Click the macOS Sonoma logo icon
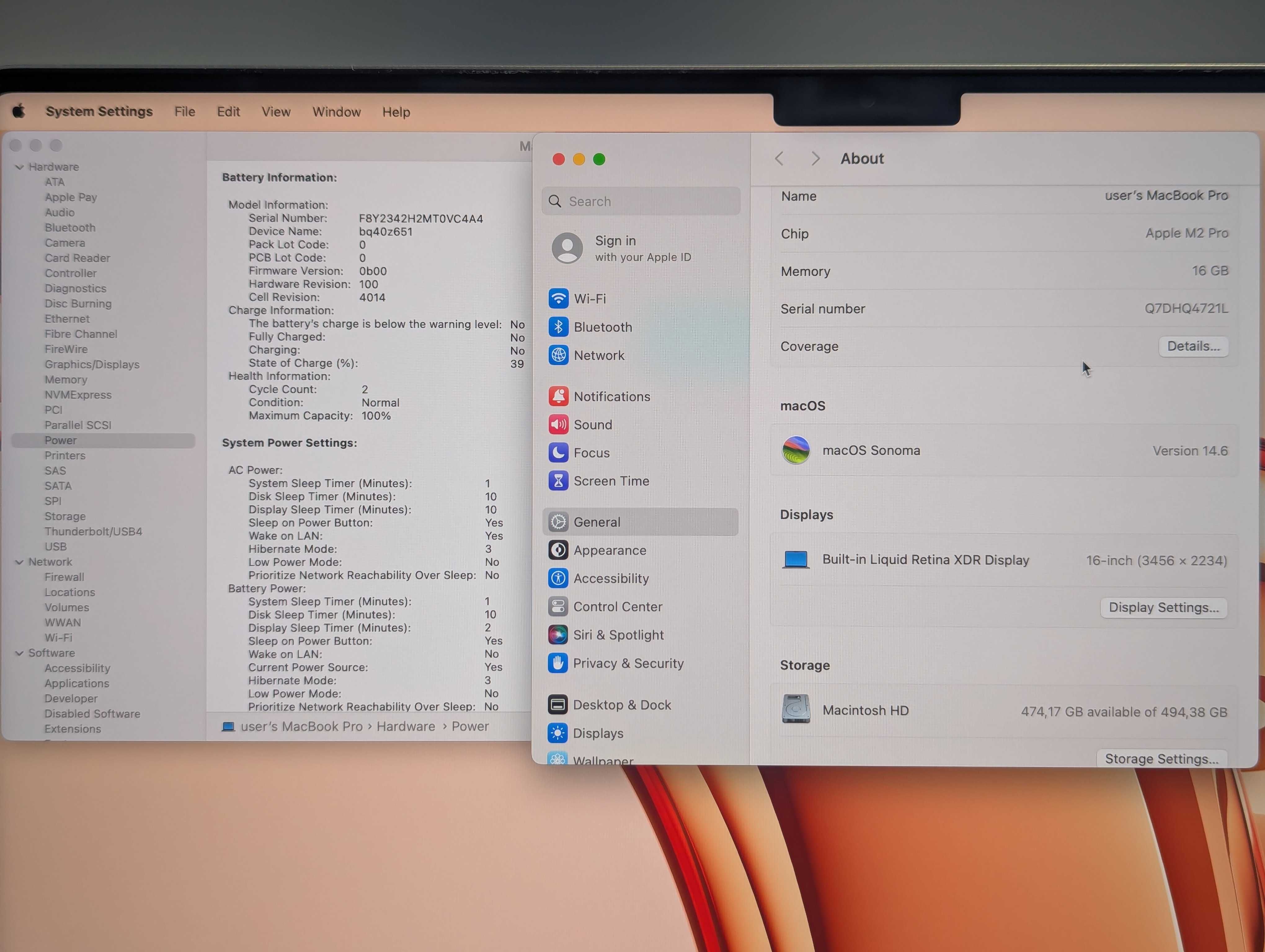This screenshot has width=1265, height=952. pyautogui.click(x=796, y=450)
